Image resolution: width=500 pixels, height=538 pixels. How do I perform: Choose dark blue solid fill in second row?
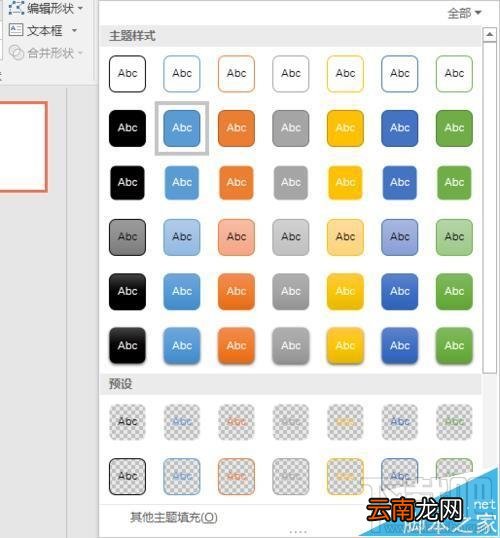pyautogui.click(x=400, y=128)
